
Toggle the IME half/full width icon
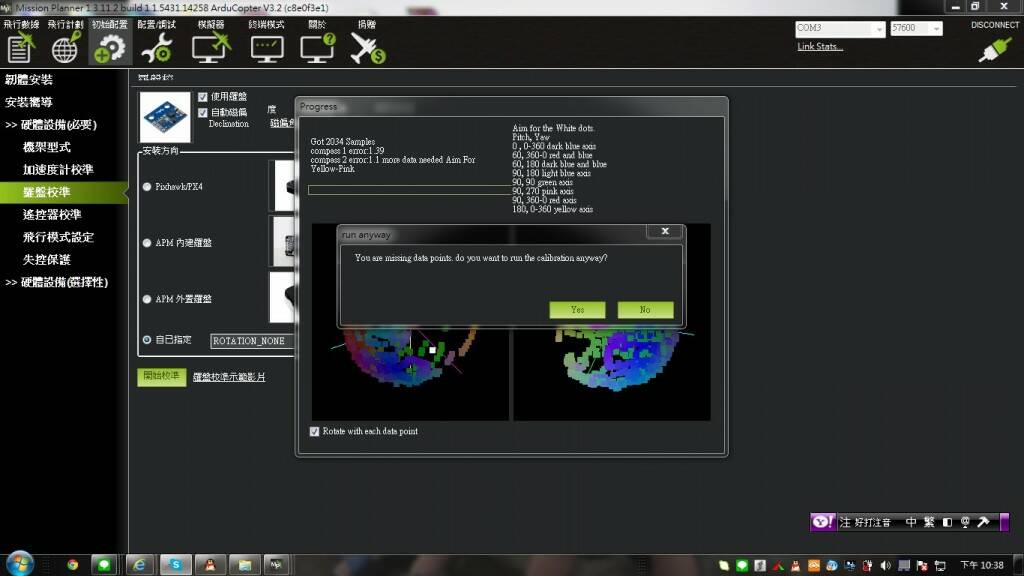(947, 522)
